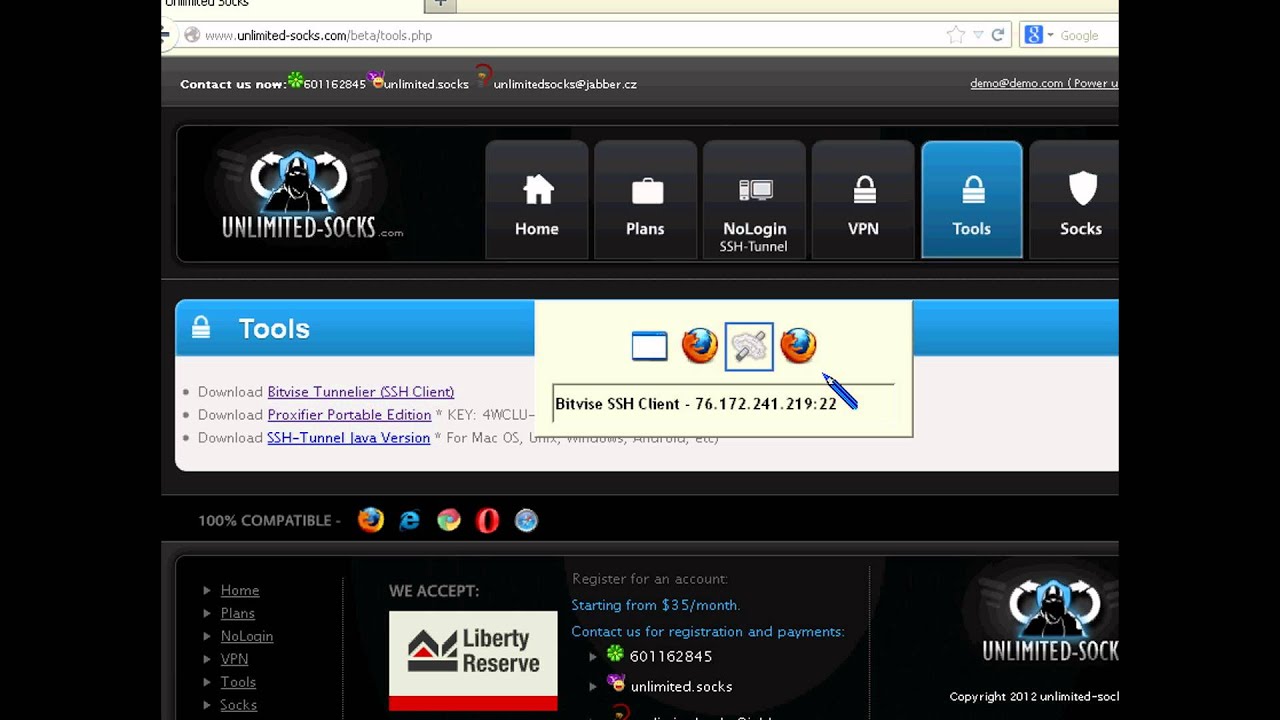This screenshot has height=720, width=1280.
Task: Click the Starting from $35/month text
Action: [x=656, y=605]
